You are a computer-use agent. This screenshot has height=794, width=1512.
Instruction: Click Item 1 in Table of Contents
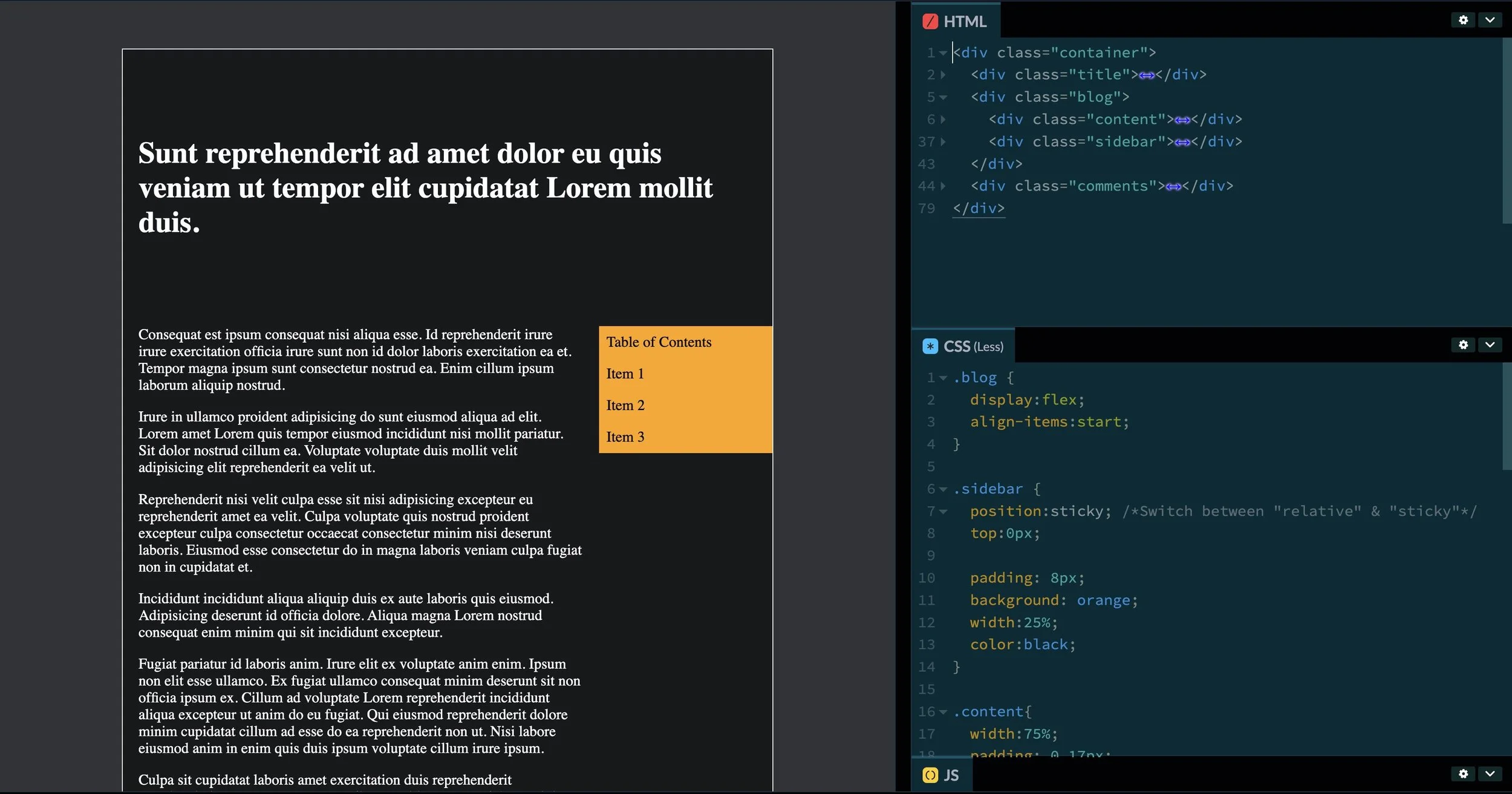tap(625, 373)
